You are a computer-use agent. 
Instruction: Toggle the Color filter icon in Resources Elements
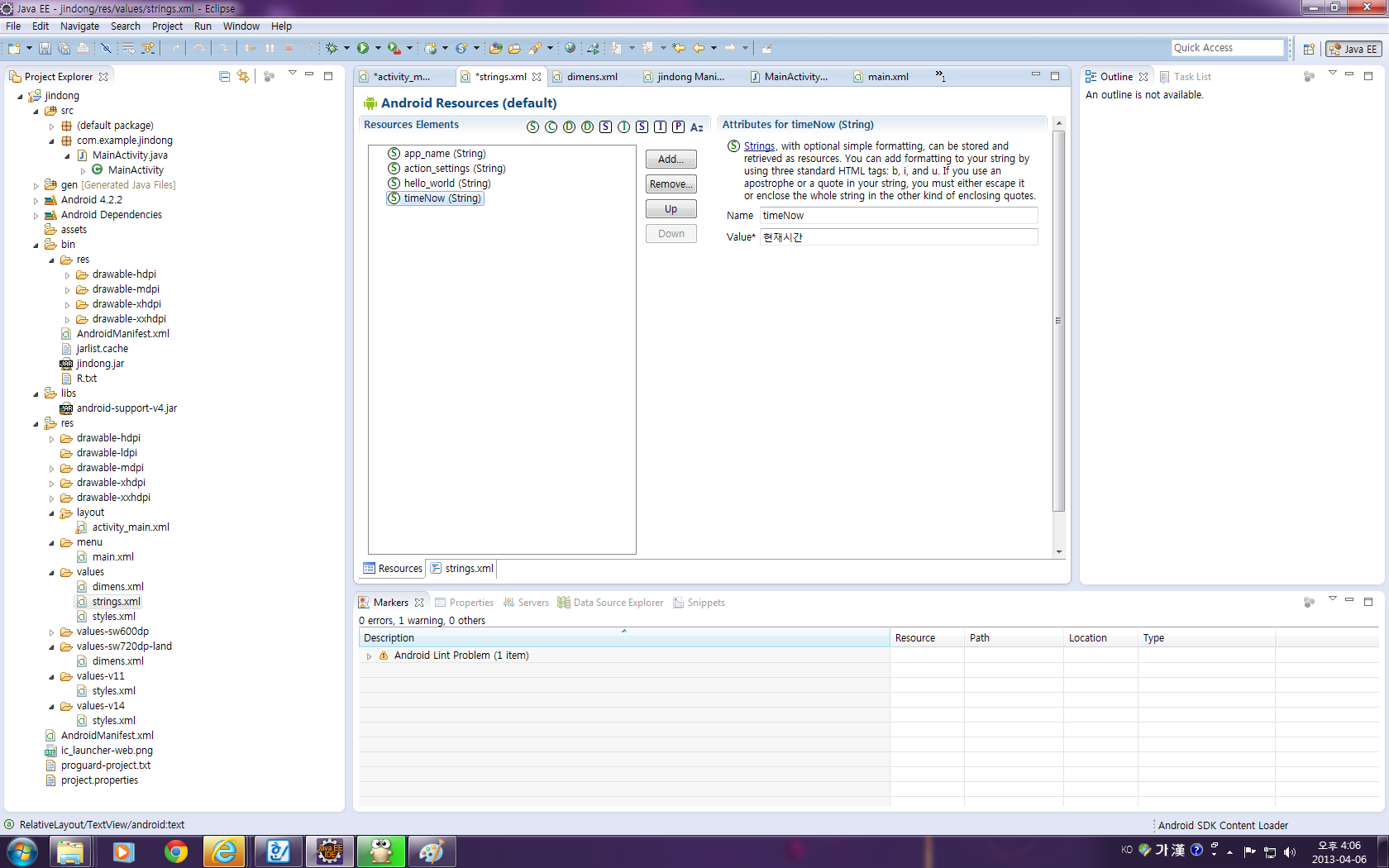[x=551, y=126]
